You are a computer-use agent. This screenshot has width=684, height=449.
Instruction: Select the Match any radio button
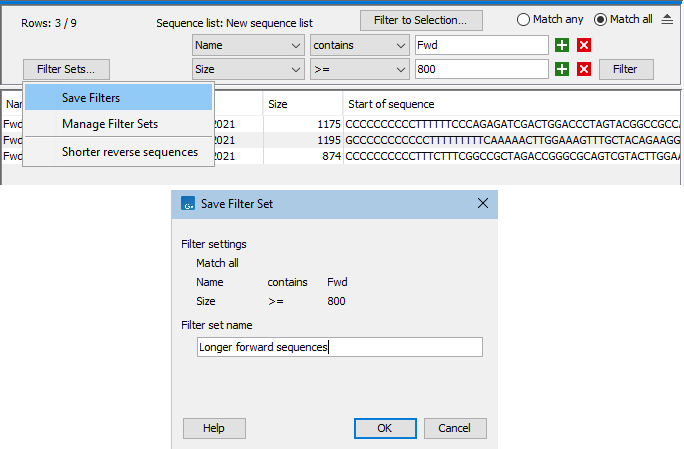pyautogui.click(x=524, y=20)
